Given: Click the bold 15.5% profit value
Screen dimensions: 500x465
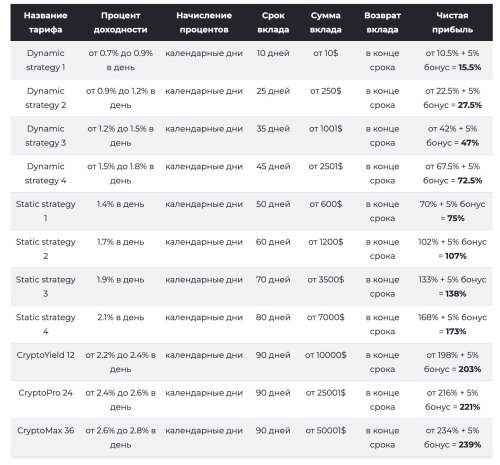Looking at the screenshot, I should tap(470, 67).
